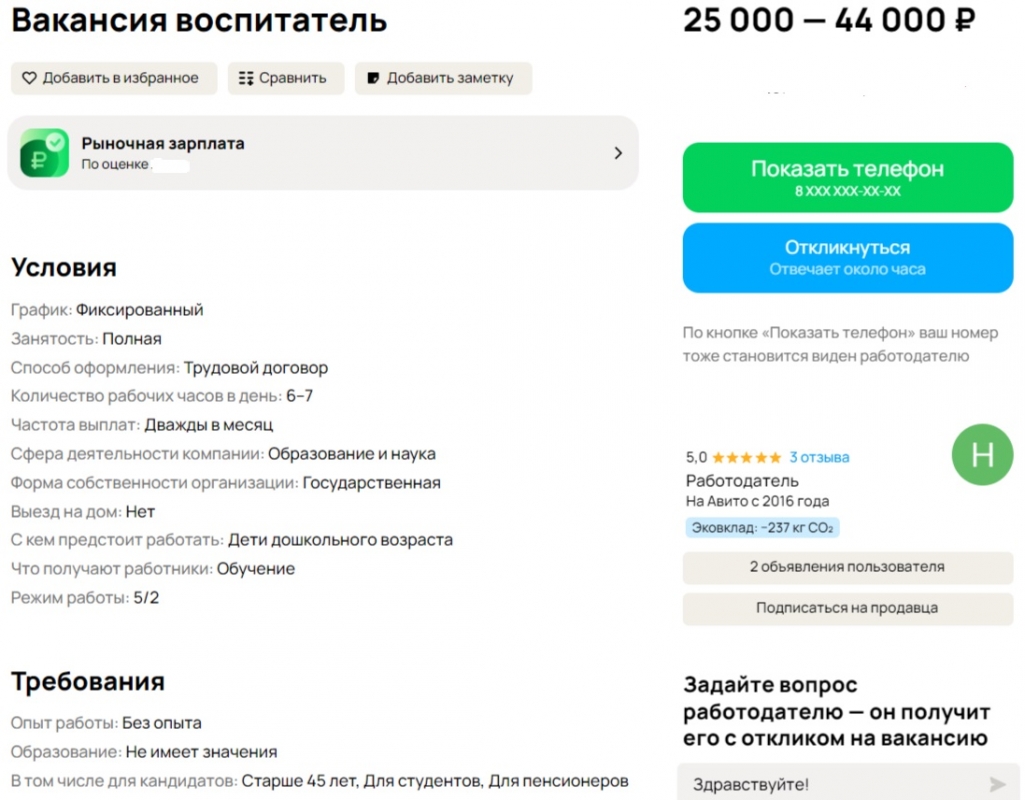Screen dimensions: 1025x800
Task: Click the green ruble salary icon
Action: pos(44,153)
